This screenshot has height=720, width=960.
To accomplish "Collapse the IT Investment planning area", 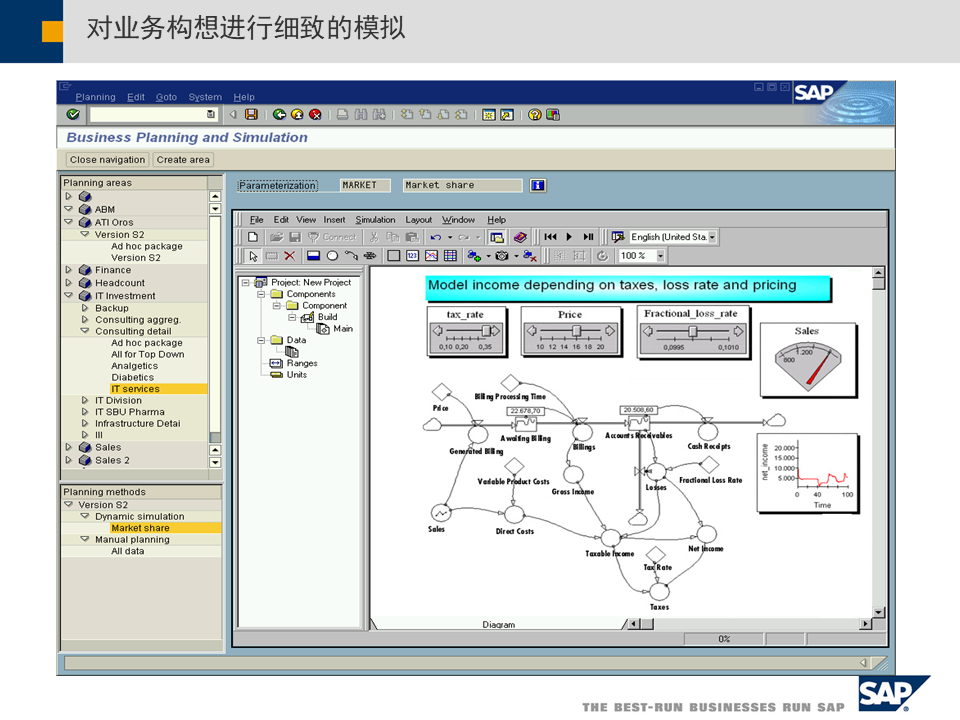I will (x=69, y=295).
